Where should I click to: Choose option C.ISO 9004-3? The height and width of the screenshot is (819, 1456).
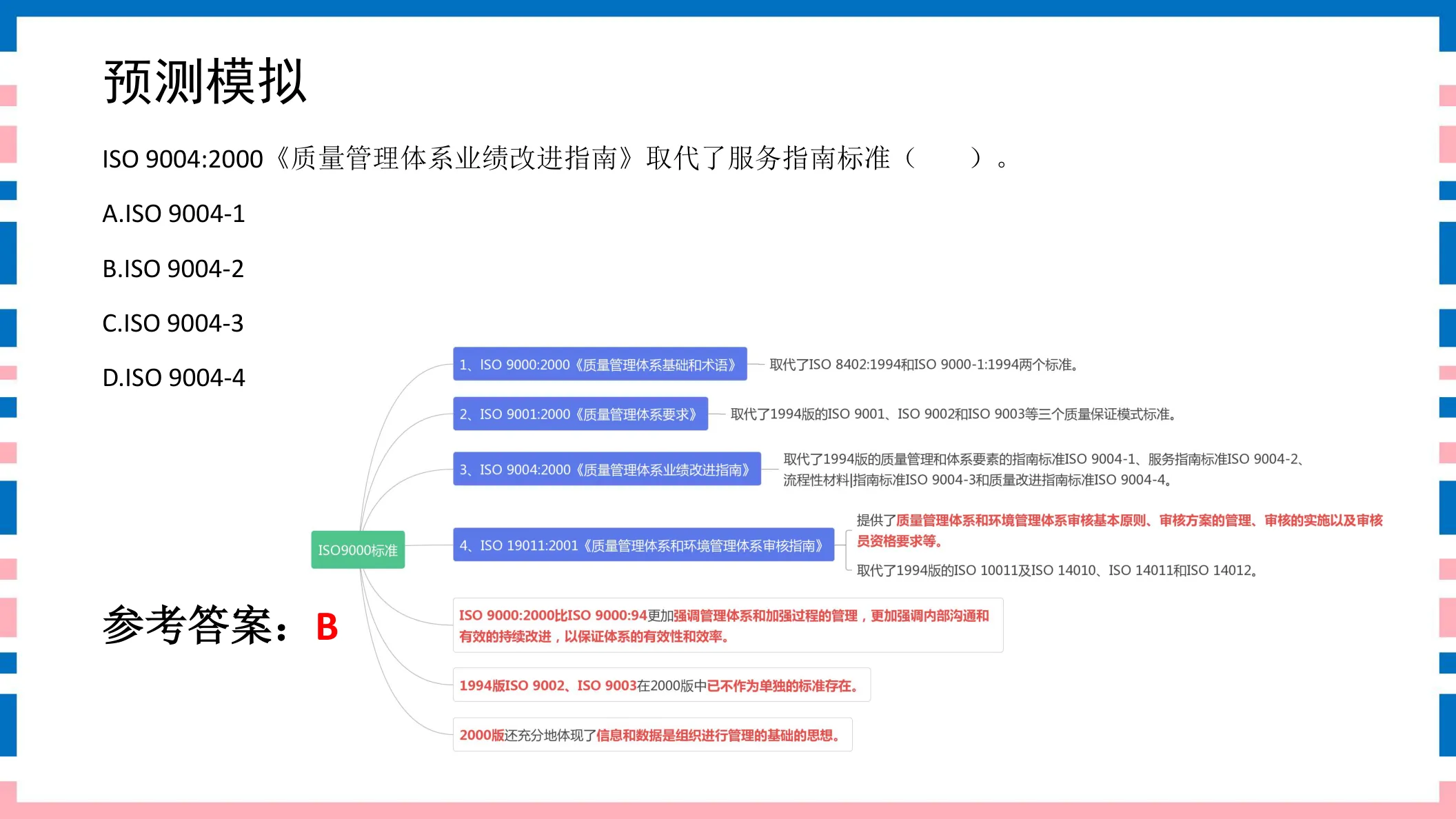pyautogui.click(x=173, y=323)
